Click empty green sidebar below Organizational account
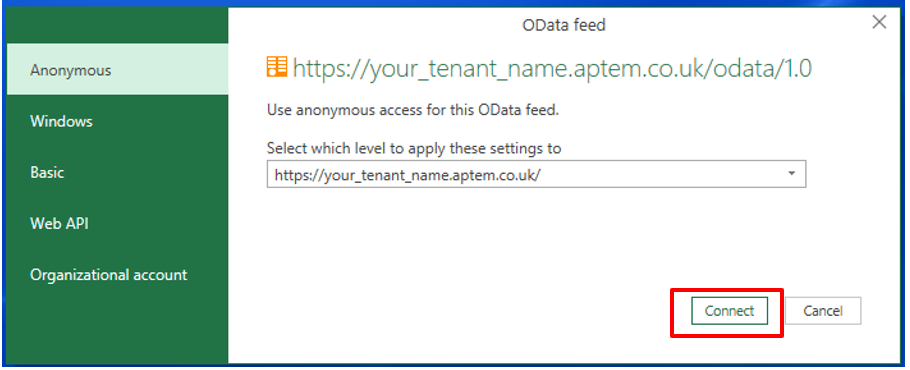This screenshot has width=910, height=370. click(x=118, y=331)
